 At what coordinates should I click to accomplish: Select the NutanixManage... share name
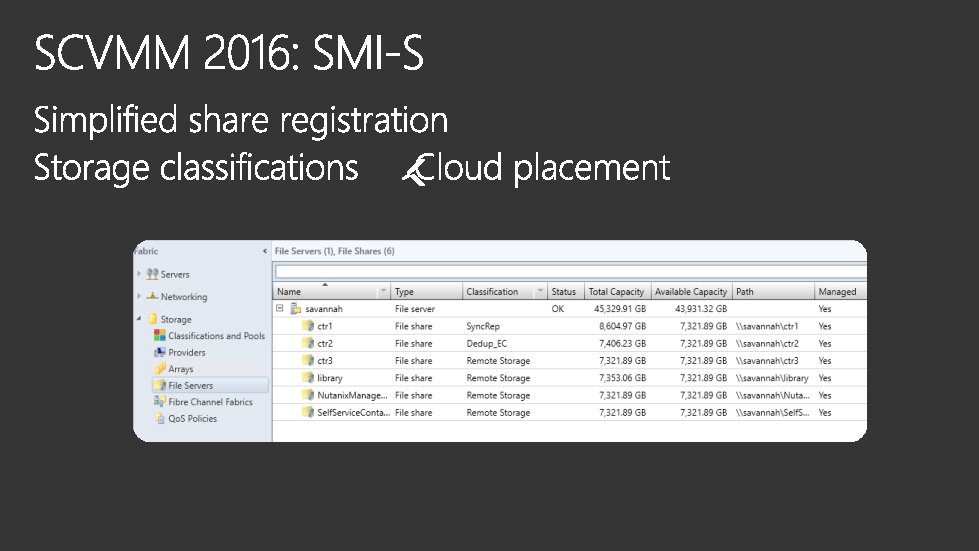click(352, 395)
